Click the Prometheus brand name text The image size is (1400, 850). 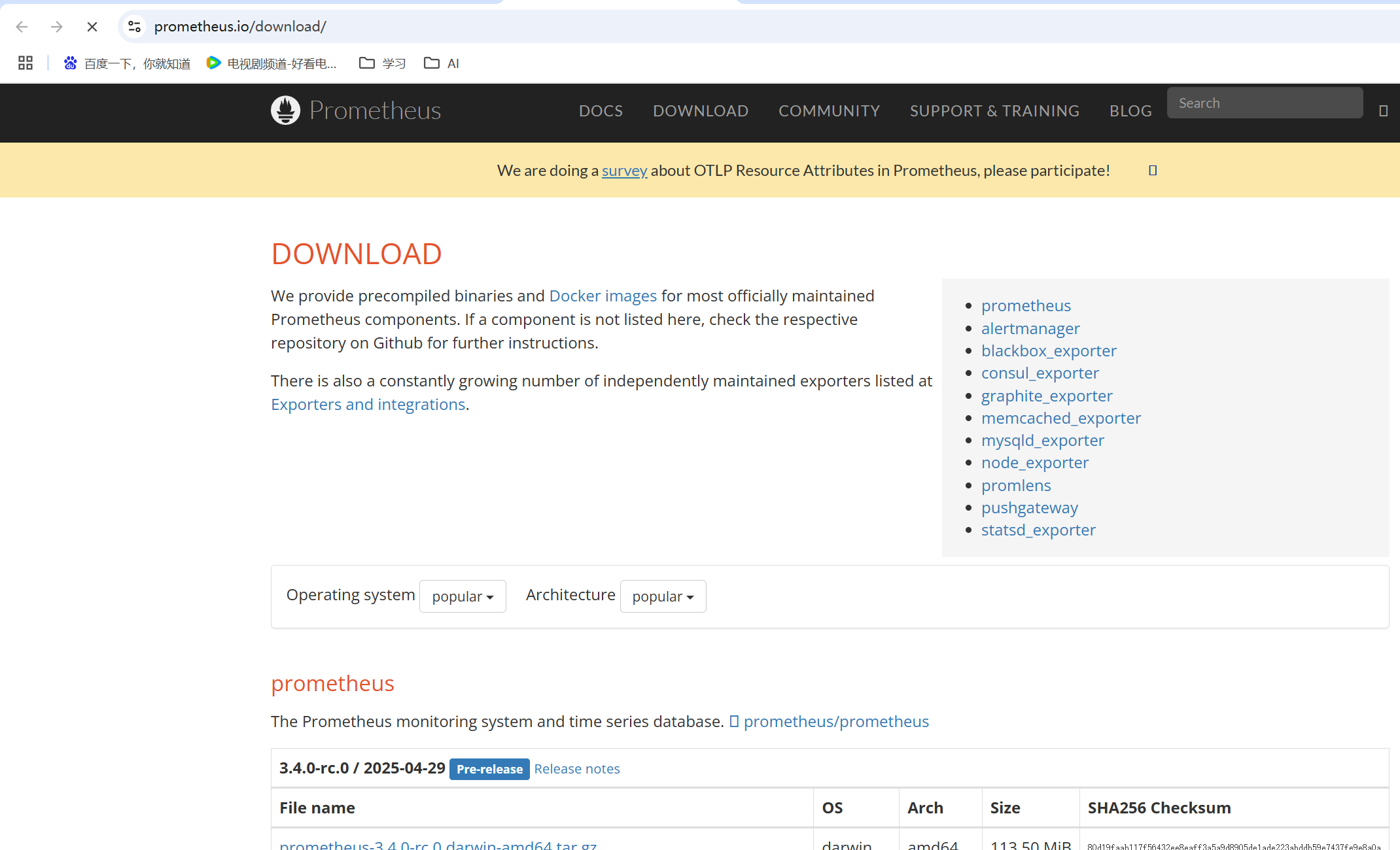(376, 110)
